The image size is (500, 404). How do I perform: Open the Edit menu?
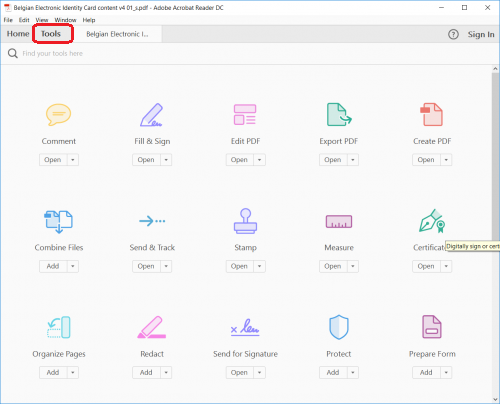[x=24, y=20]
